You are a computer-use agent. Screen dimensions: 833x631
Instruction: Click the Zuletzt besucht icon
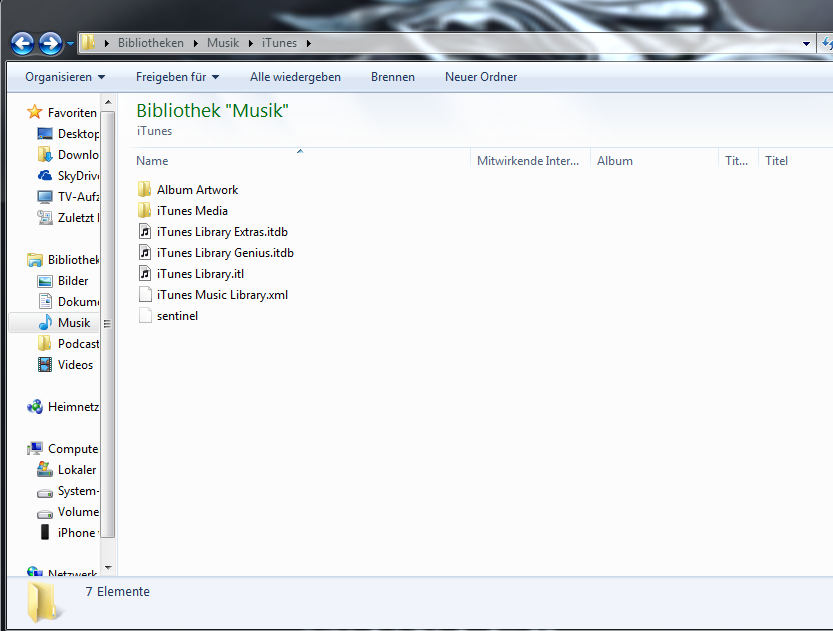pos(45,218)
